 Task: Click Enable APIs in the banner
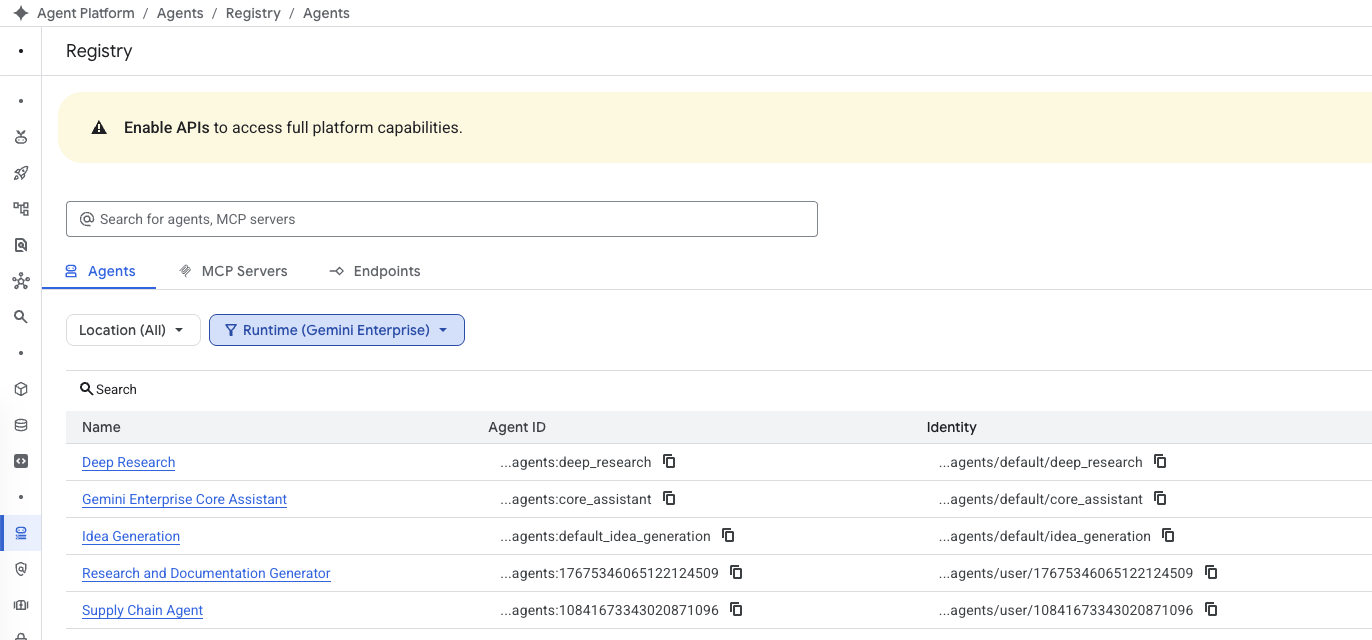click(167, 128)
